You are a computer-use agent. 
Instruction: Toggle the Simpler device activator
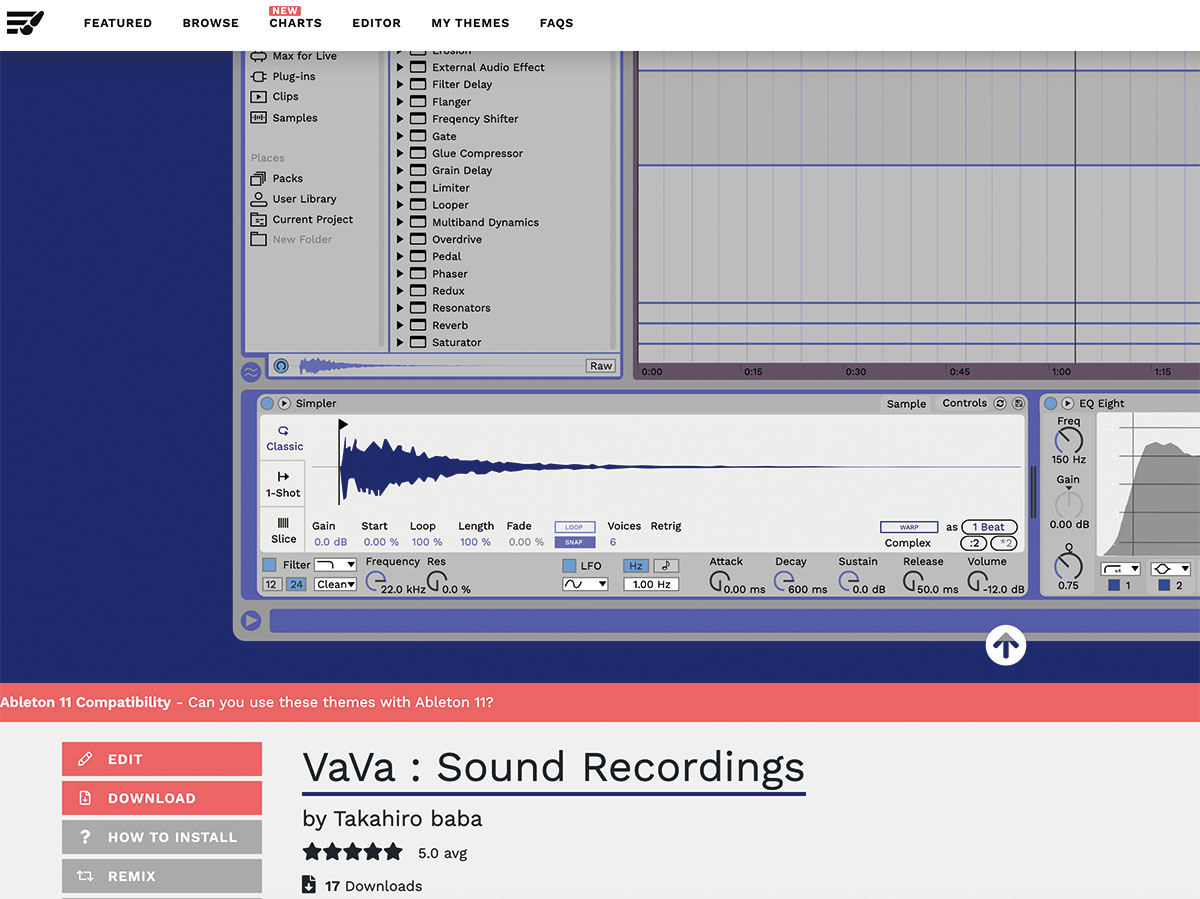coord(267,403)
